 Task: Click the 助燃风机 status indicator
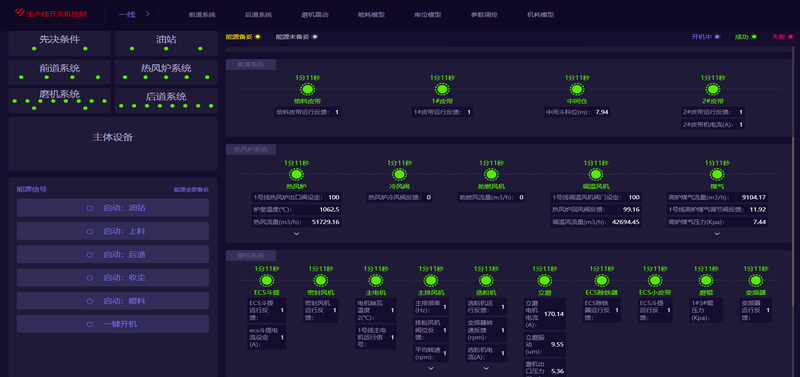point(491,174)
